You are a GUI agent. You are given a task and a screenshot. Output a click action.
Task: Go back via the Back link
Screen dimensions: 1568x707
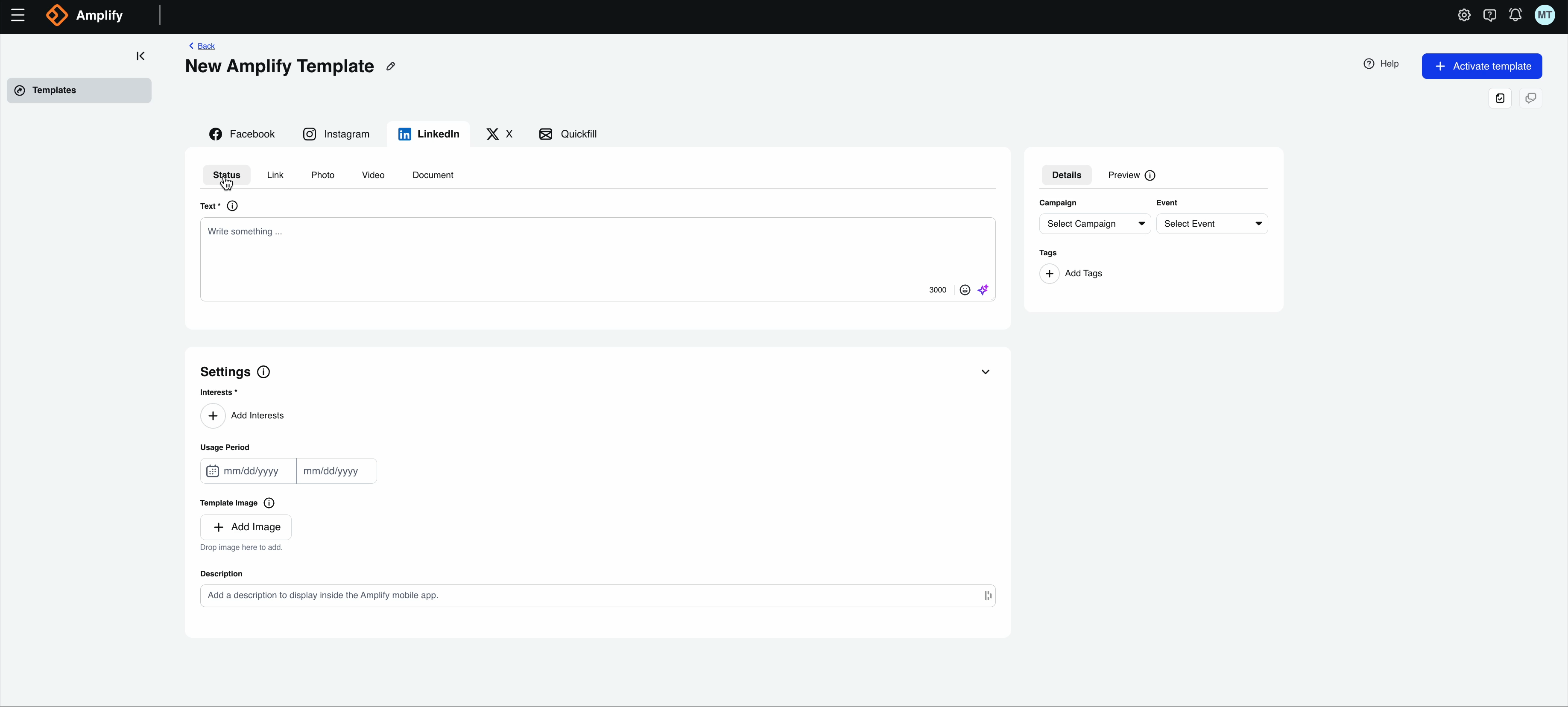(202, 46)
